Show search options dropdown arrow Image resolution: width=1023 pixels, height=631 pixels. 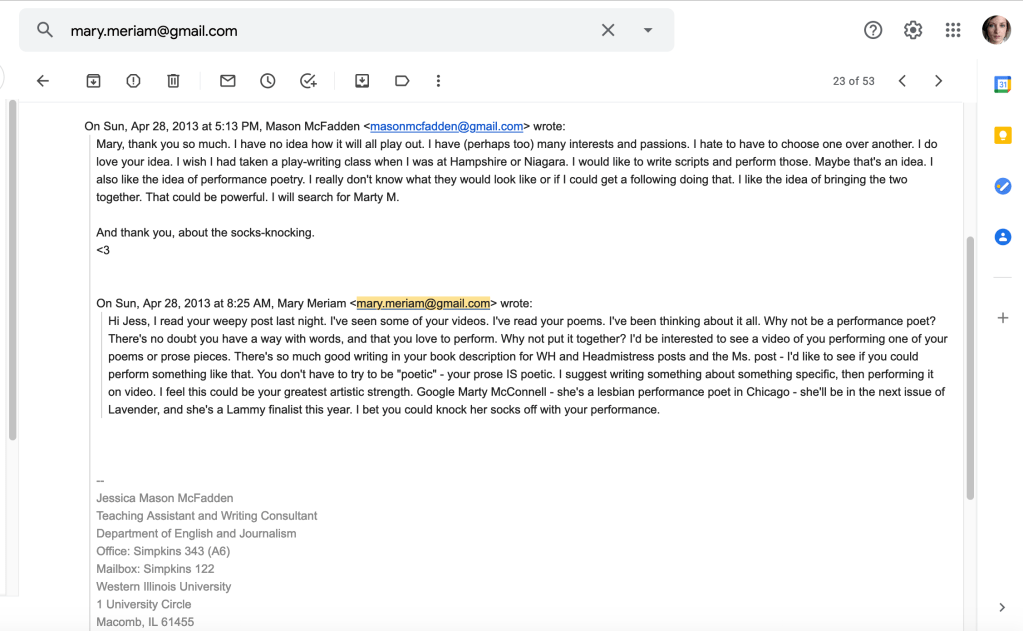(x=648, y=30)
